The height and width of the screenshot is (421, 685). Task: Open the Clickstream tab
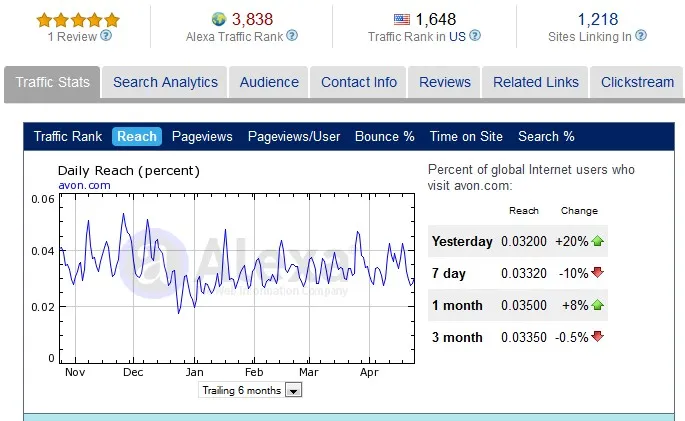pos(637,82)
